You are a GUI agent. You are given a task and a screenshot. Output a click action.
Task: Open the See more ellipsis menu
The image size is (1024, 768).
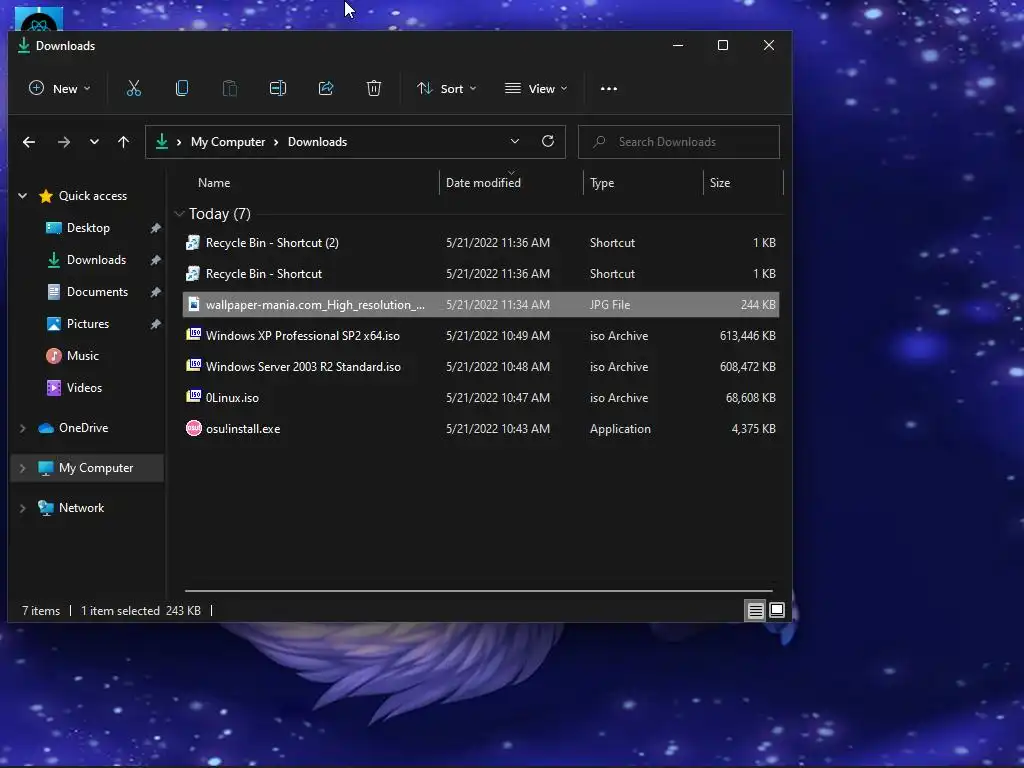[609, 89]
